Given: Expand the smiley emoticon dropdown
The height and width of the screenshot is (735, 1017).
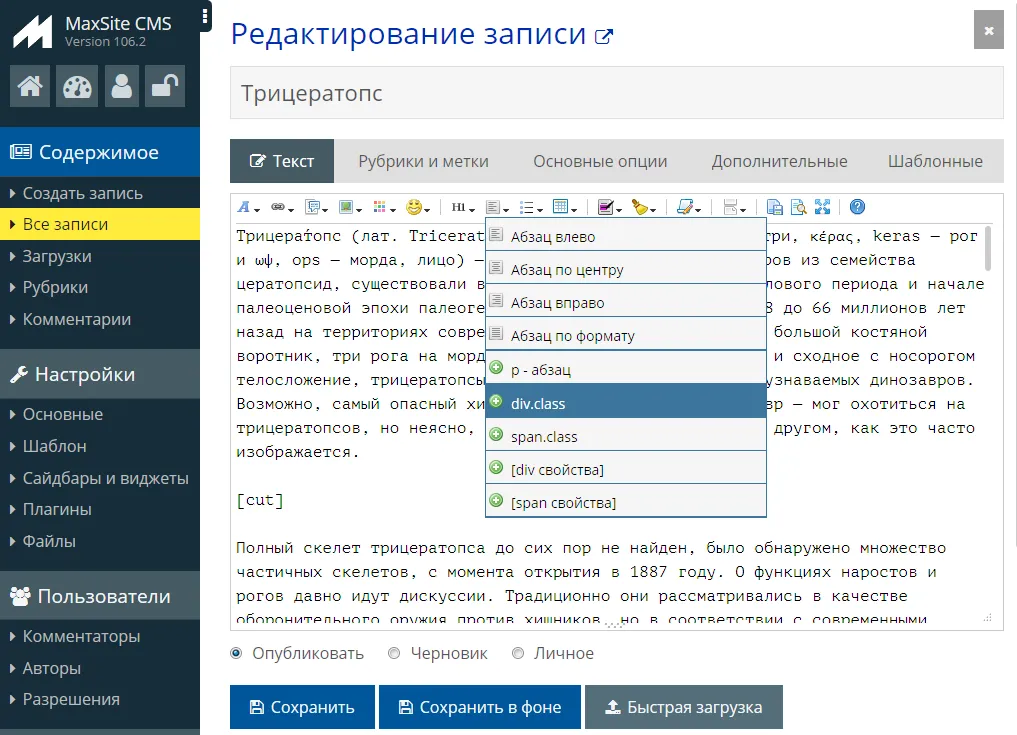Looking at the screenshot, I should pyautogui.click(x=417, y=207).
